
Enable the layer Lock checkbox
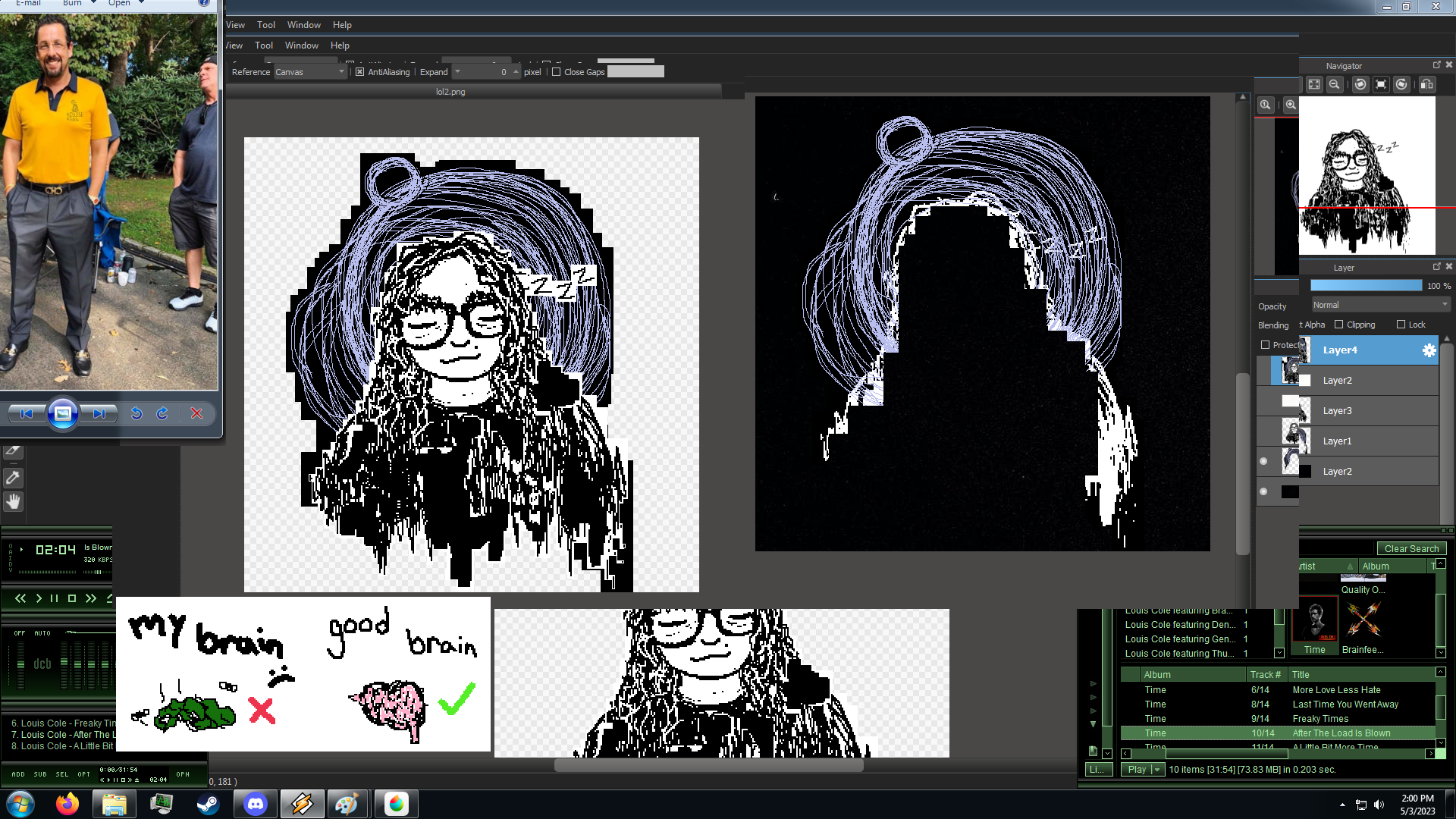click(1401, 325)
